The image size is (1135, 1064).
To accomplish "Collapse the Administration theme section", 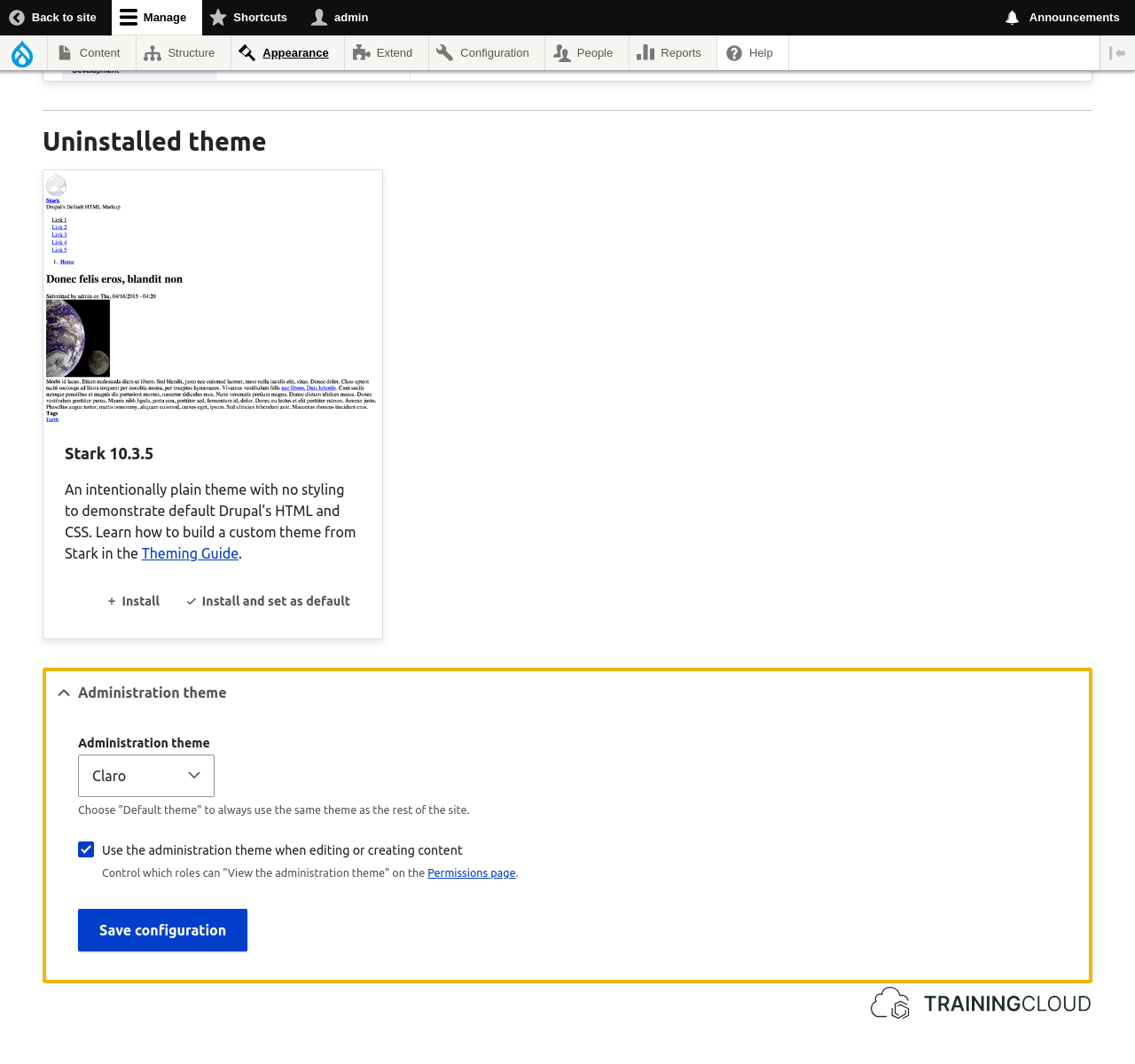I will [142, 692].
